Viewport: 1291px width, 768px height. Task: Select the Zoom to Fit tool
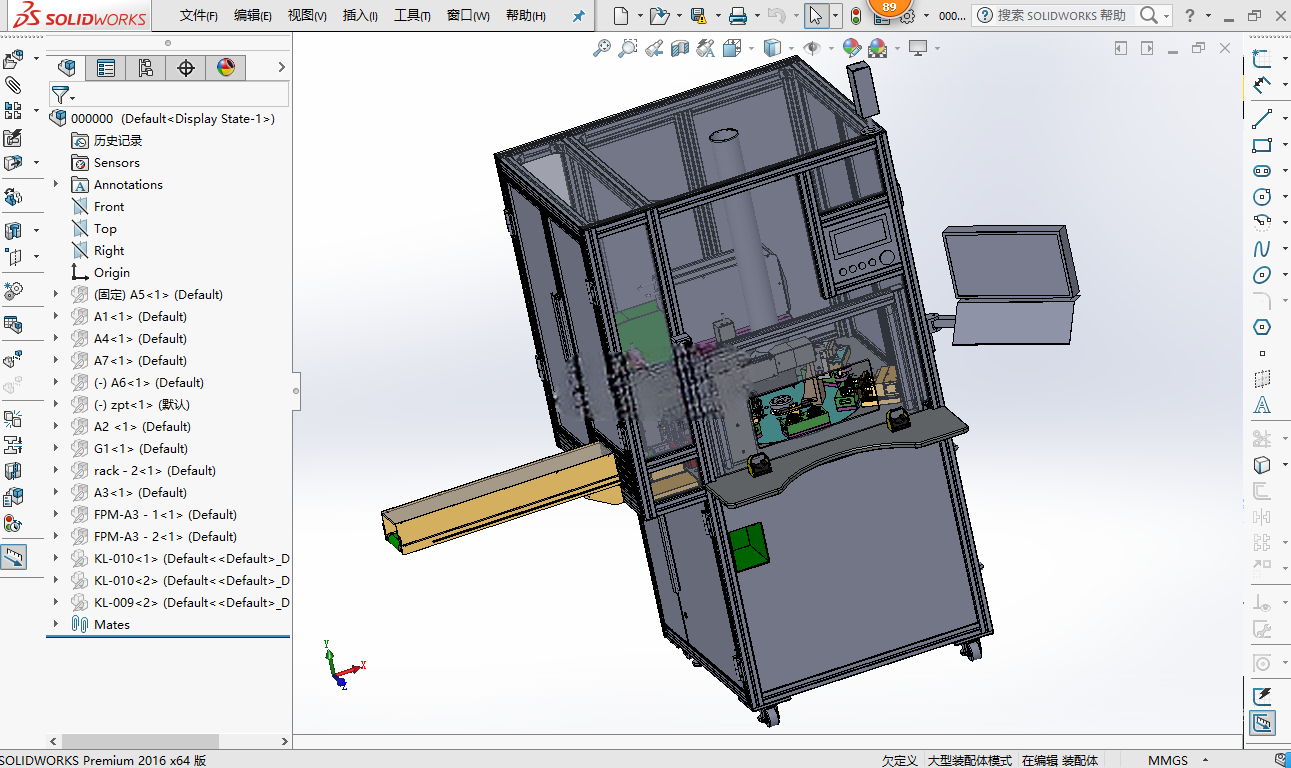pos(601,47)
